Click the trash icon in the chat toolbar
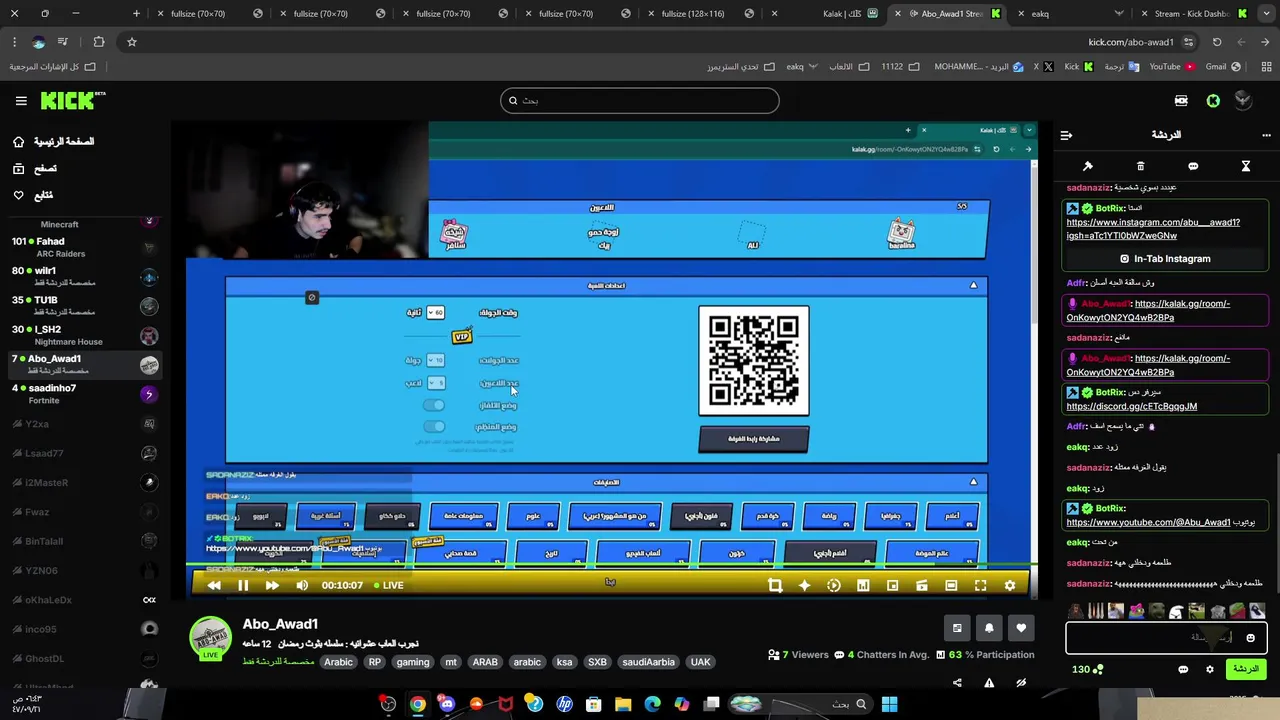1280x720 pixels. 1140,166
